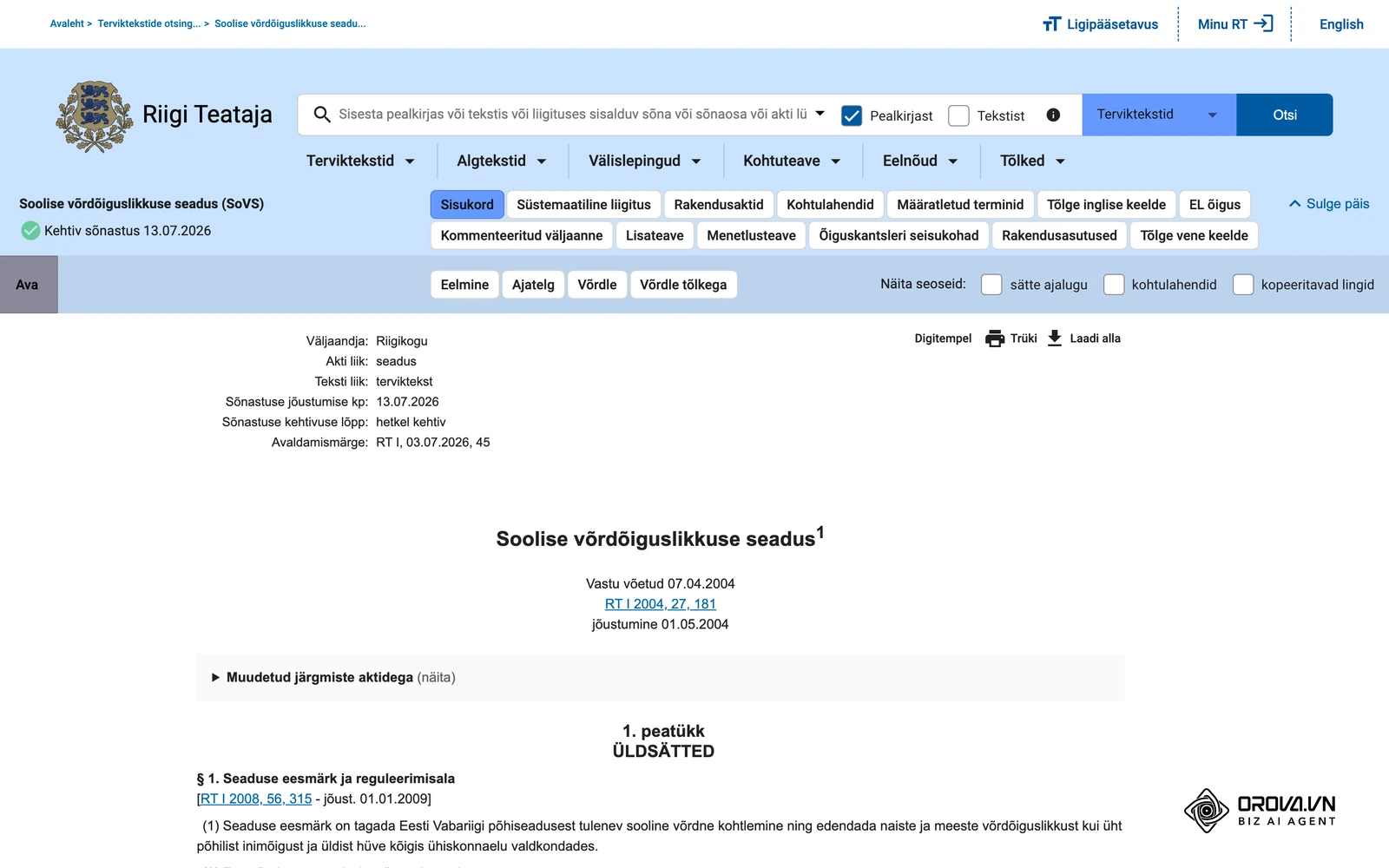Open Minu RT login
Image resolution: width=1389 pixels, height=868 pixels.
tap(1235, 24)
